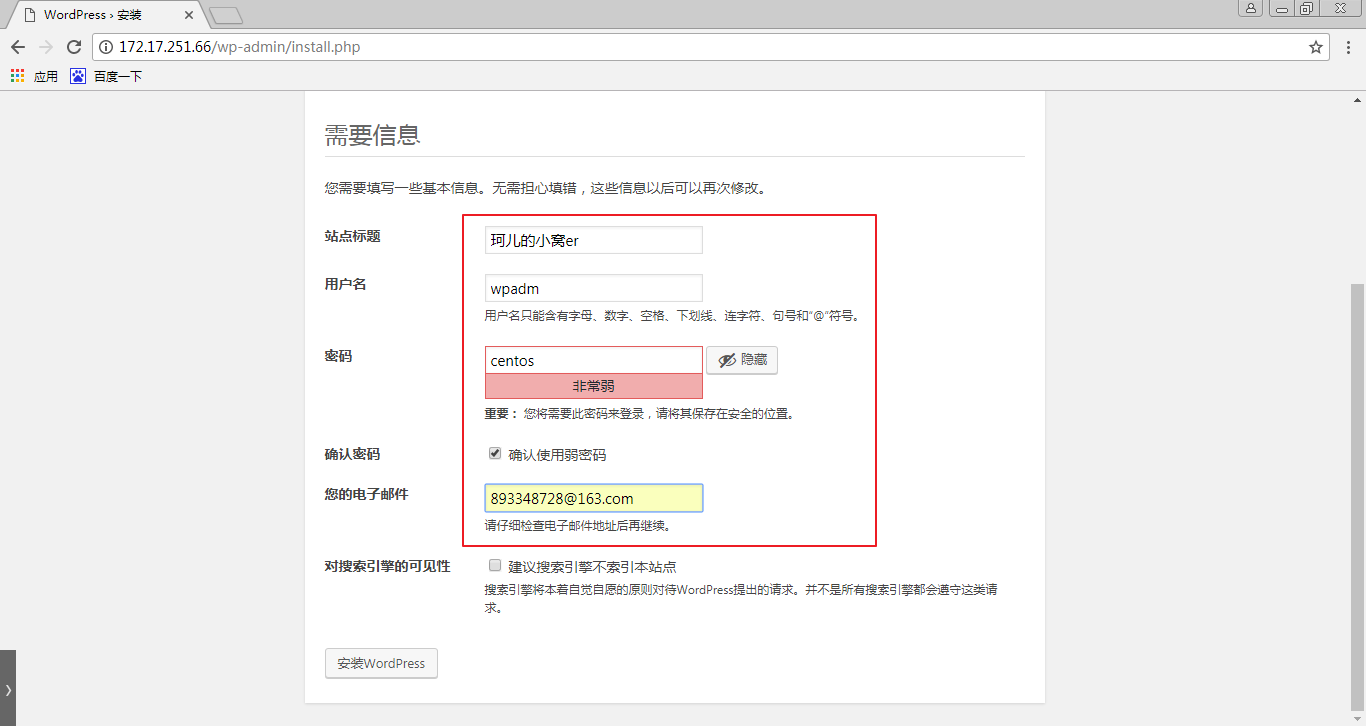The height and width of the screenshot is (726, 1366).
Task: Click the 密码 label
Action: click(338, 356)
